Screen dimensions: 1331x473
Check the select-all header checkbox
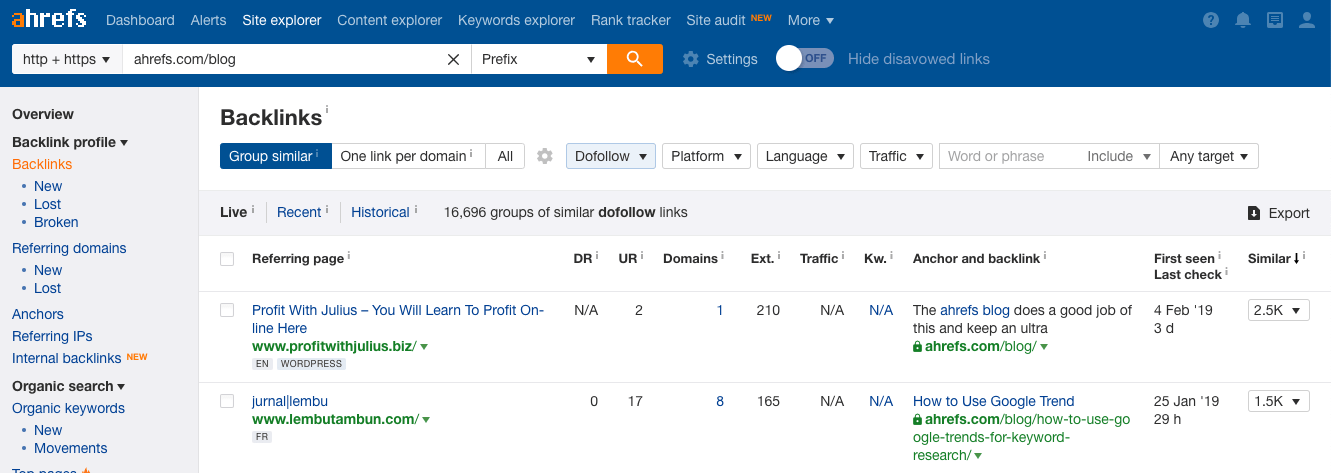click(227, 259)
